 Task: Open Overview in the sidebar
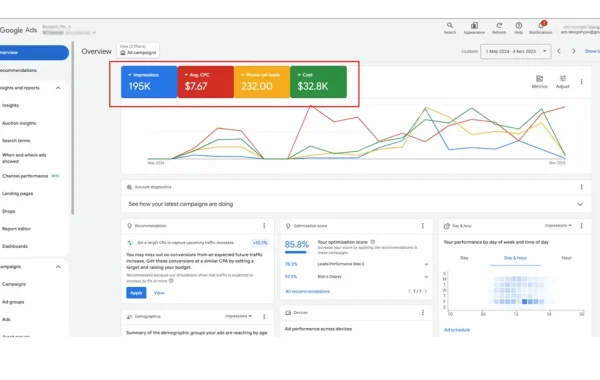(34, 52)
